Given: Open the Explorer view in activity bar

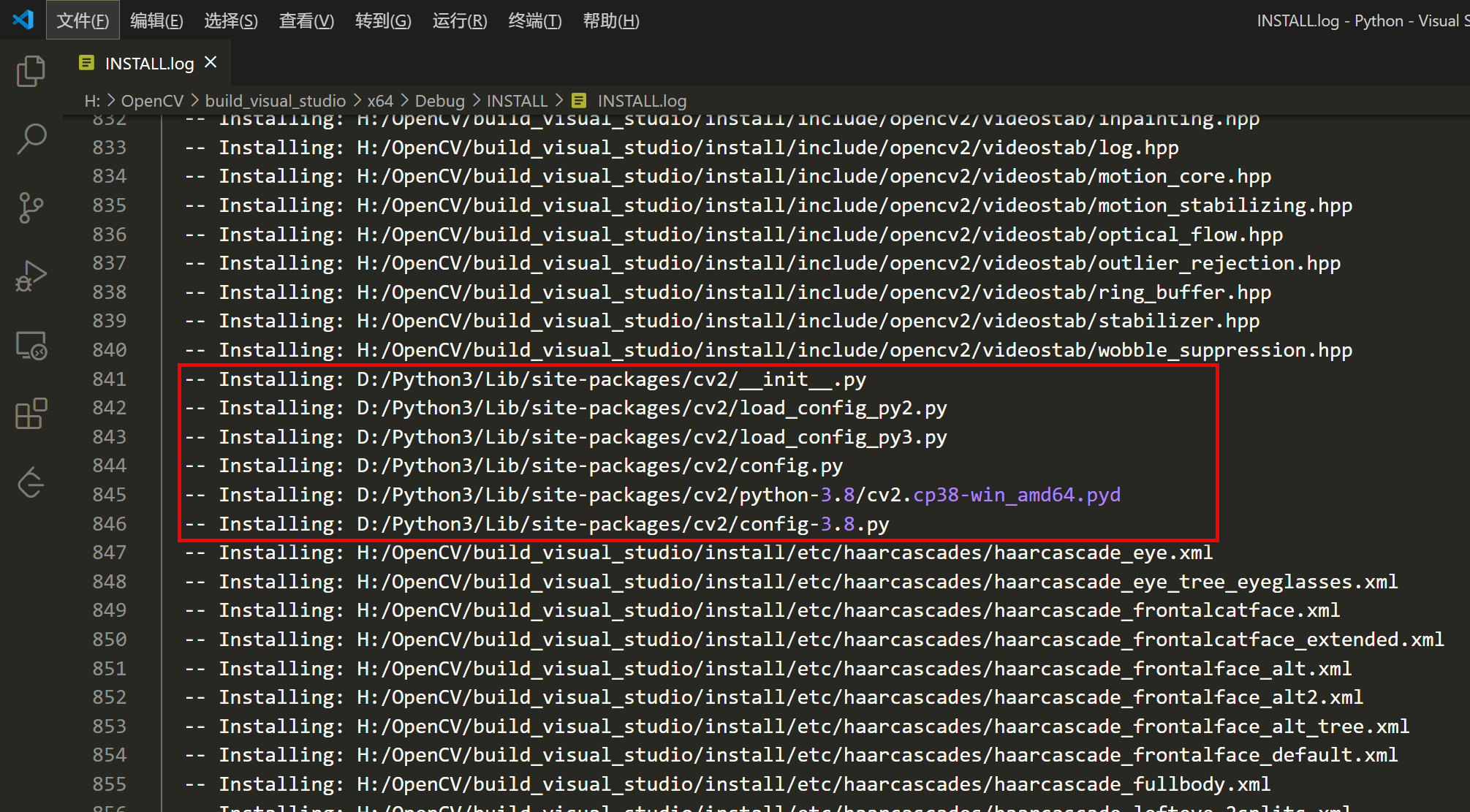Looking at the screenshot, I should click(31, 72).
